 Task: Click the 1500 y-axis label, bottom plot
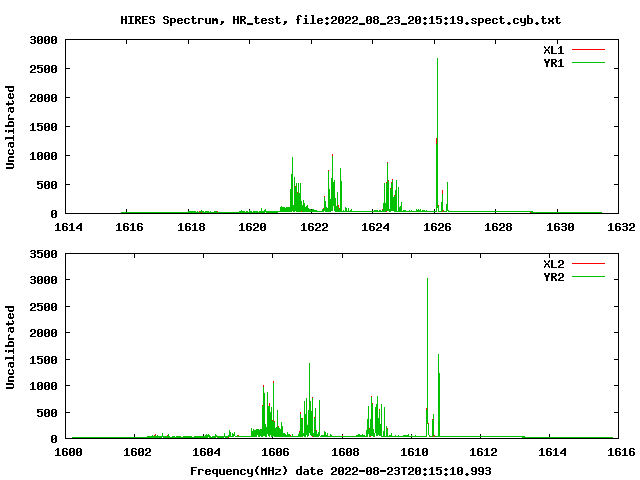(x=44, y=360)
